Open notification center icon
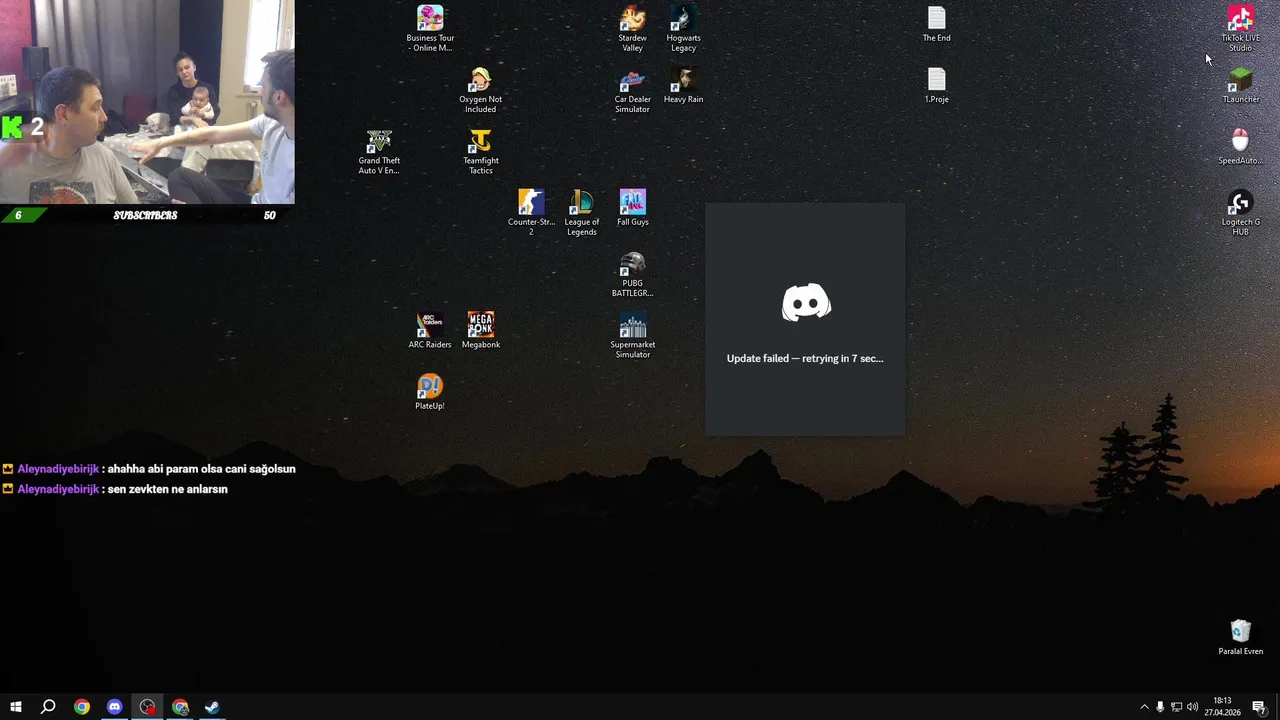 pos(1259,707)
